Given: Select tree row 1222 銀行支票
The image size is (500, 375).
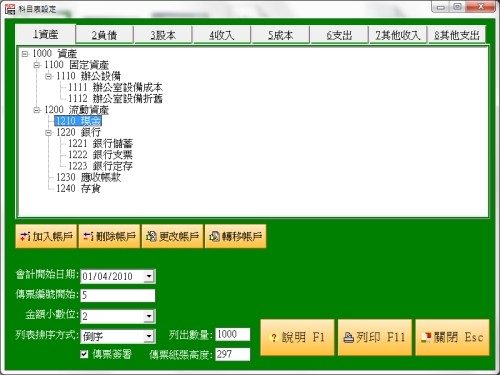Looking at the screenshot, I should [x=100, y=155].
